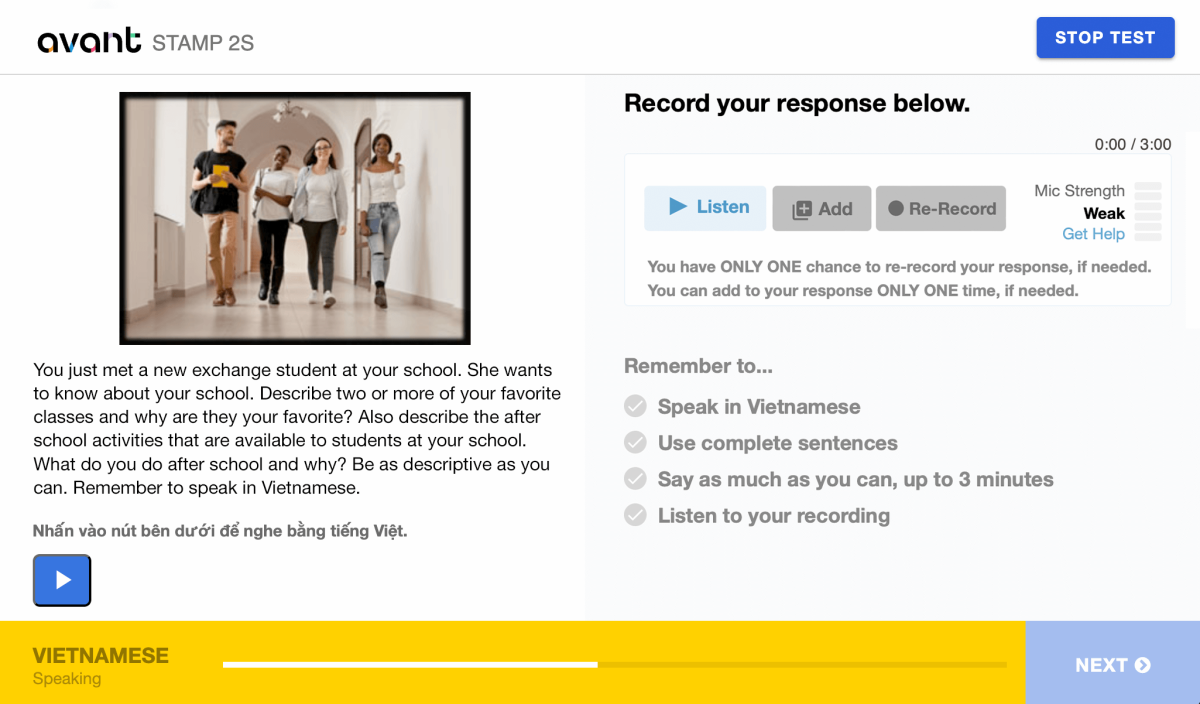Click the mic strength level bars
This screenshot has height=704, width=1200.
[1148, 211]
